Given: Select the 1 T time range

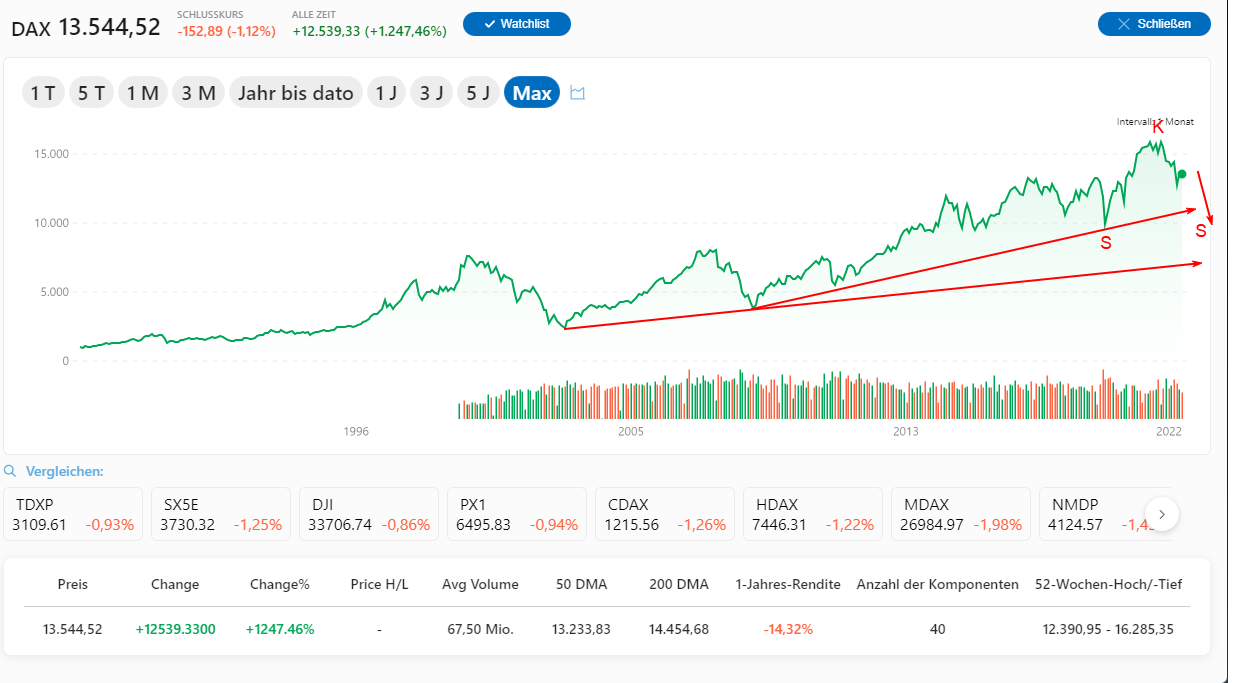Looking at the screenshot, I should [x=43, y=93].
